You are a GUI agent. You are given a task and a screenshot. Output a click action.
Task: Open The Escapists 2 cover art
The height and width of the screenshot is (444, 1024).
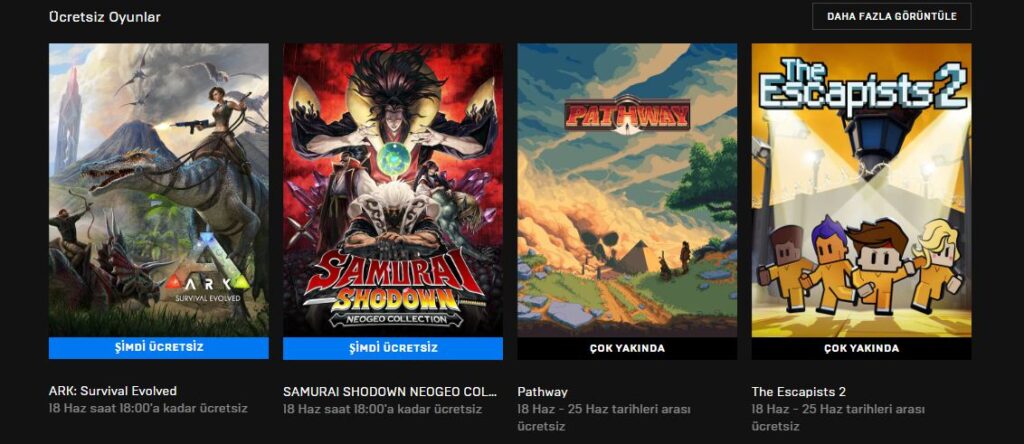point(861,189)
